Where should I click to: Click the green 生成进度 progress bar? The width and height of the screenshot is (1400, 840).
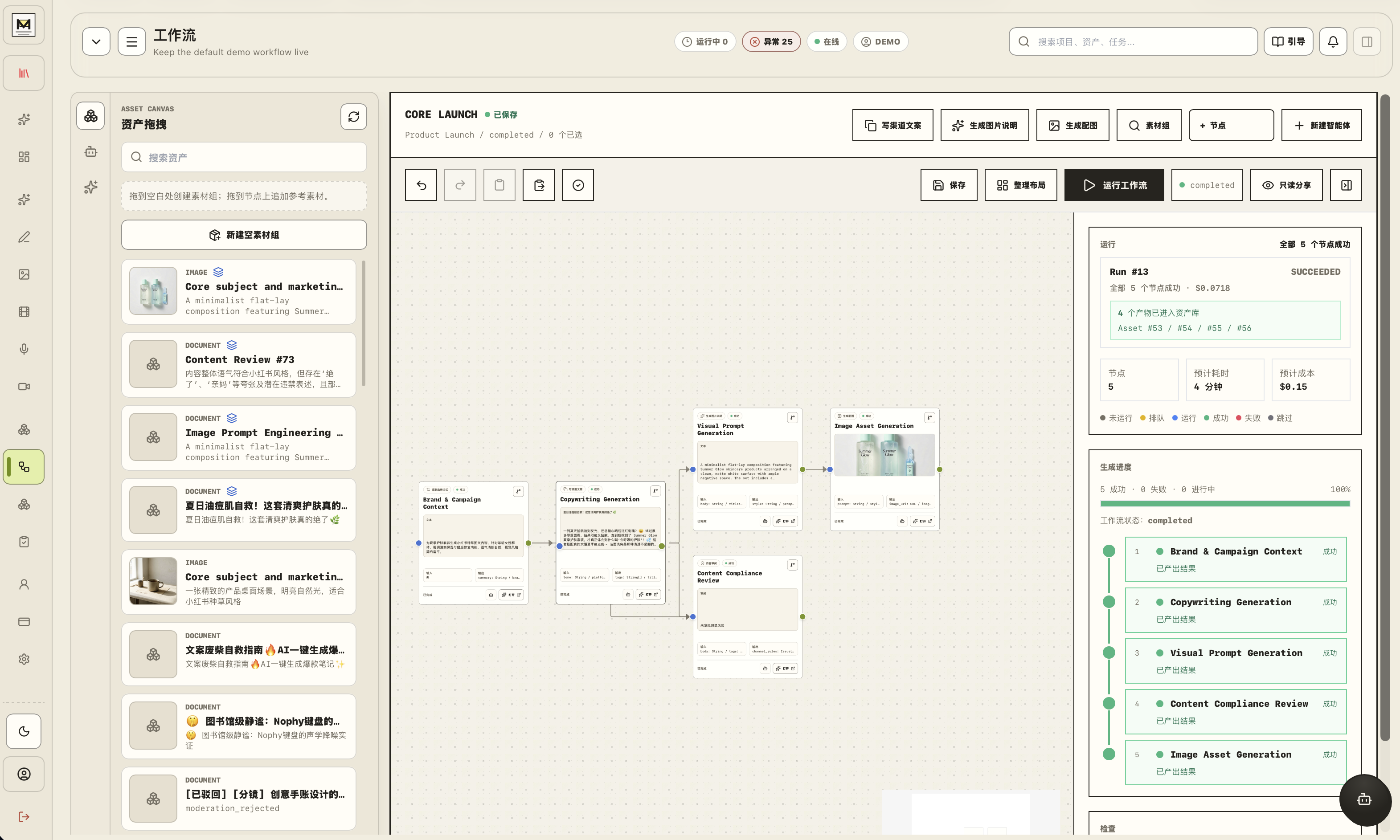pyautogui.click(x=1225, y=504)
